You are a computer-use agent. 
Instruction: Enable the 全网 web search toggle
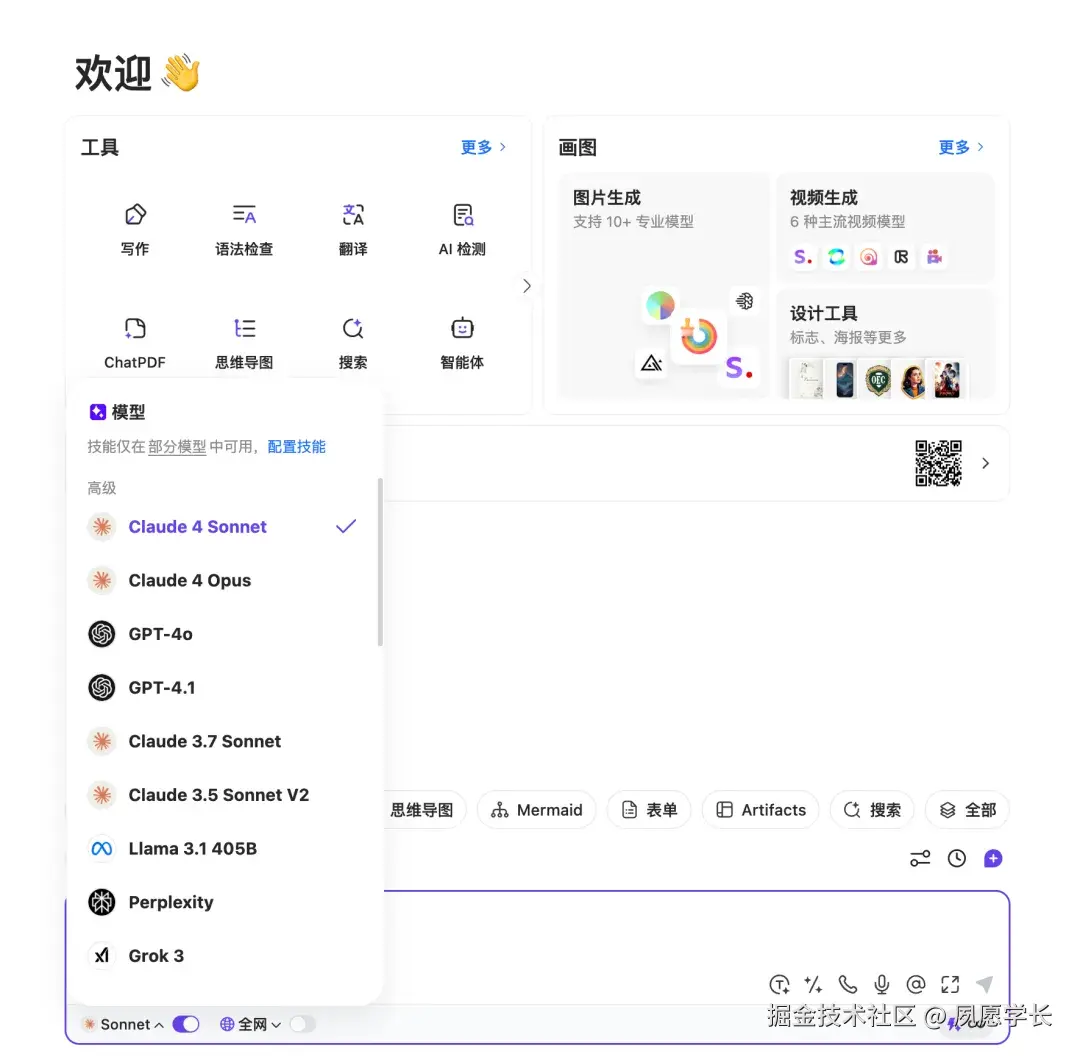pyautogui.click(x=302, y=1023)
